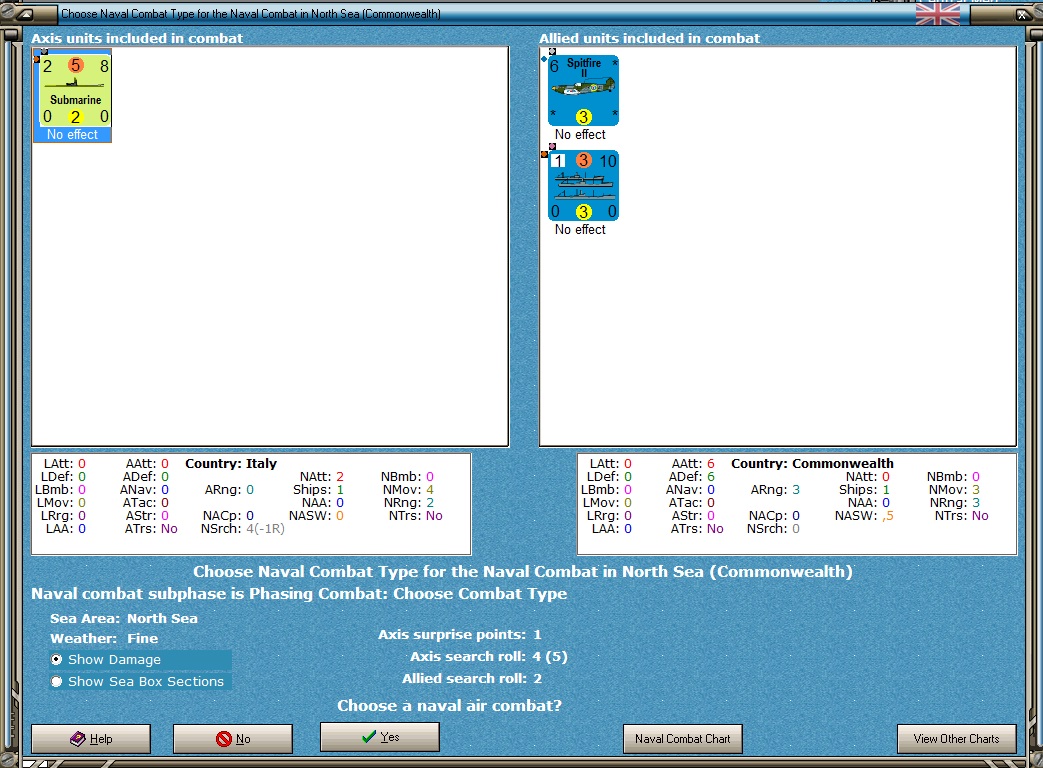Click 'Allied search roll: 2' text
This screenshot has height=768, width=1043.
(472, 678)
